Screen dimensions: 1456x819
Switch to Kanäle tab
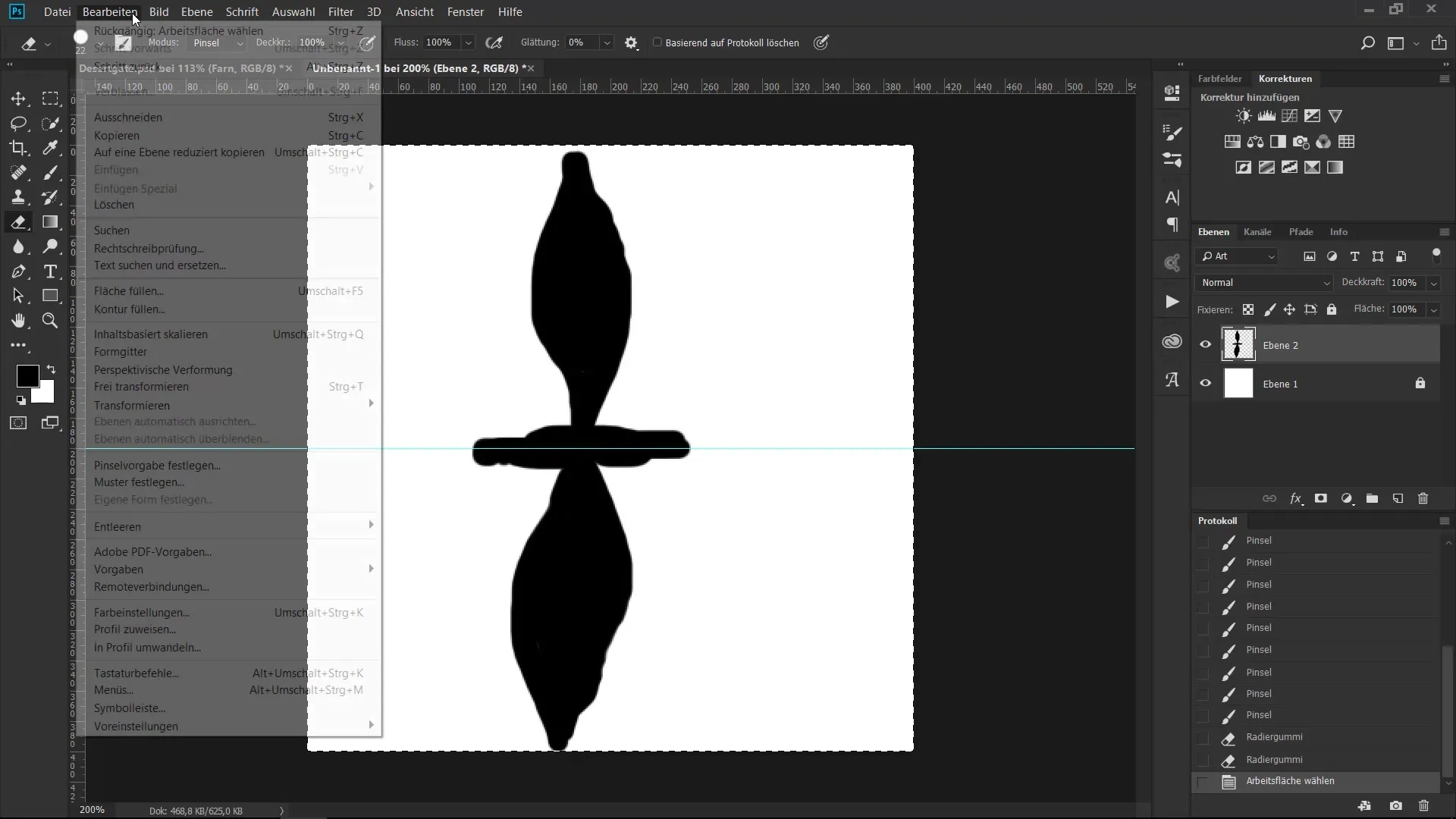[1257, 232]
